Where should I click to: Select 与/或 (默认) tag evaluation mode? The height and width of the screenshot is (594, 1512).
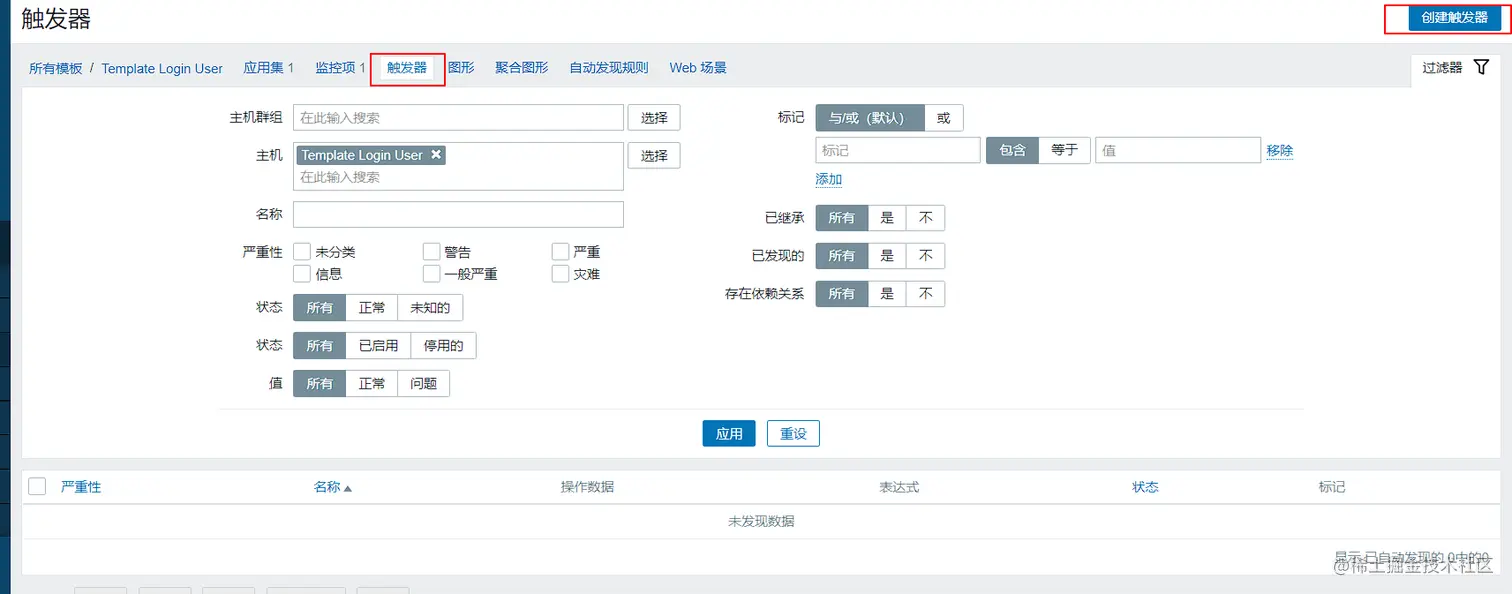click(x=870, y=117)
